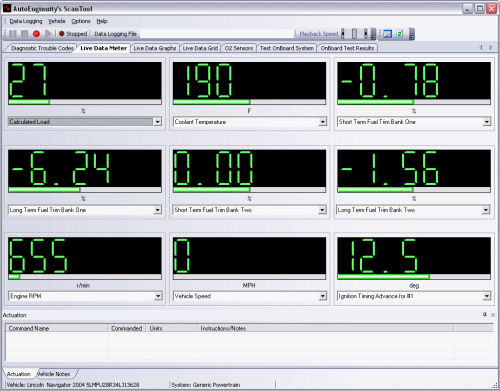The image size is (500, 391).
Task: Switch to Diagnostic Trouble Codes tab
Action: pos(42,48)
